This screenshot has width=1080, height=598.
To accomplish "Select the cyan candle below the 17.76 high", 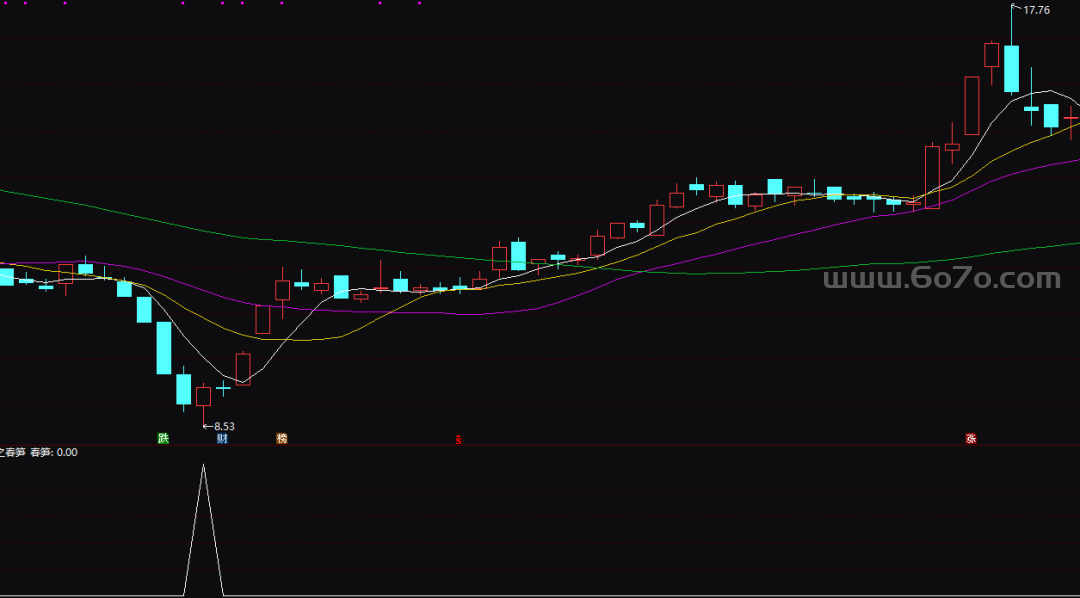I will pyautogui.click(x=1012, y=68).
